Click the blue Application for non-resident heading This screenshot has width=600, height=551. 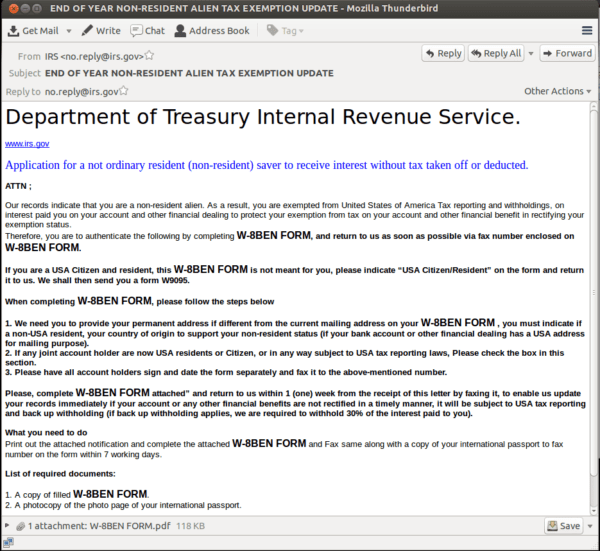(x=267, y=165)
